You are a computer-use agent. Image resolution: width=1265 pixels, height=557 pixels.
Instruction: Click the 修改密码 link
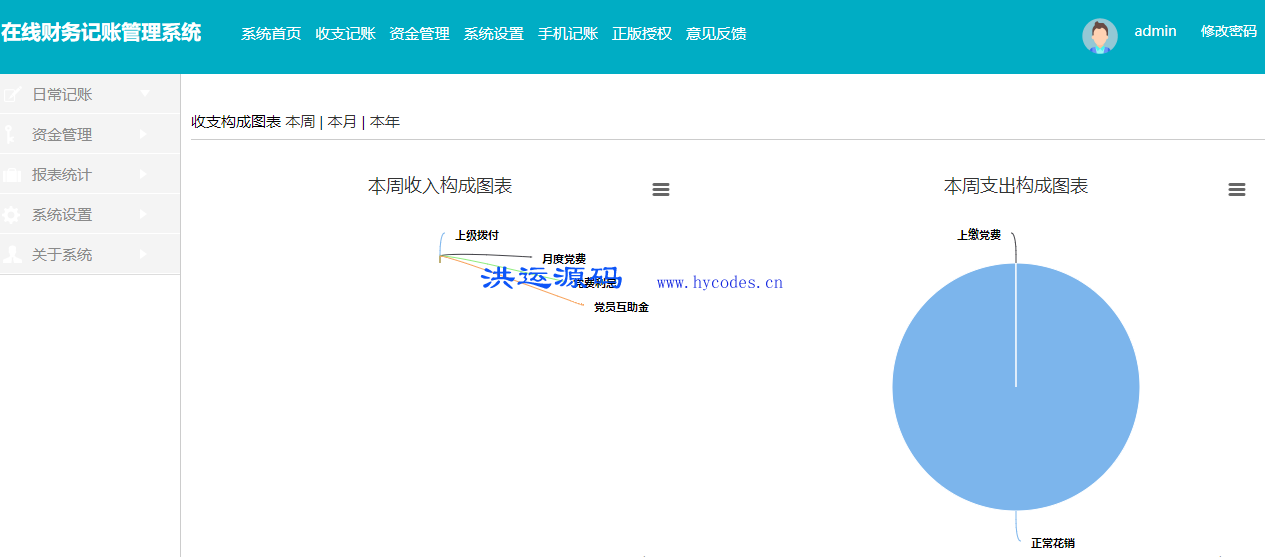1229,31
